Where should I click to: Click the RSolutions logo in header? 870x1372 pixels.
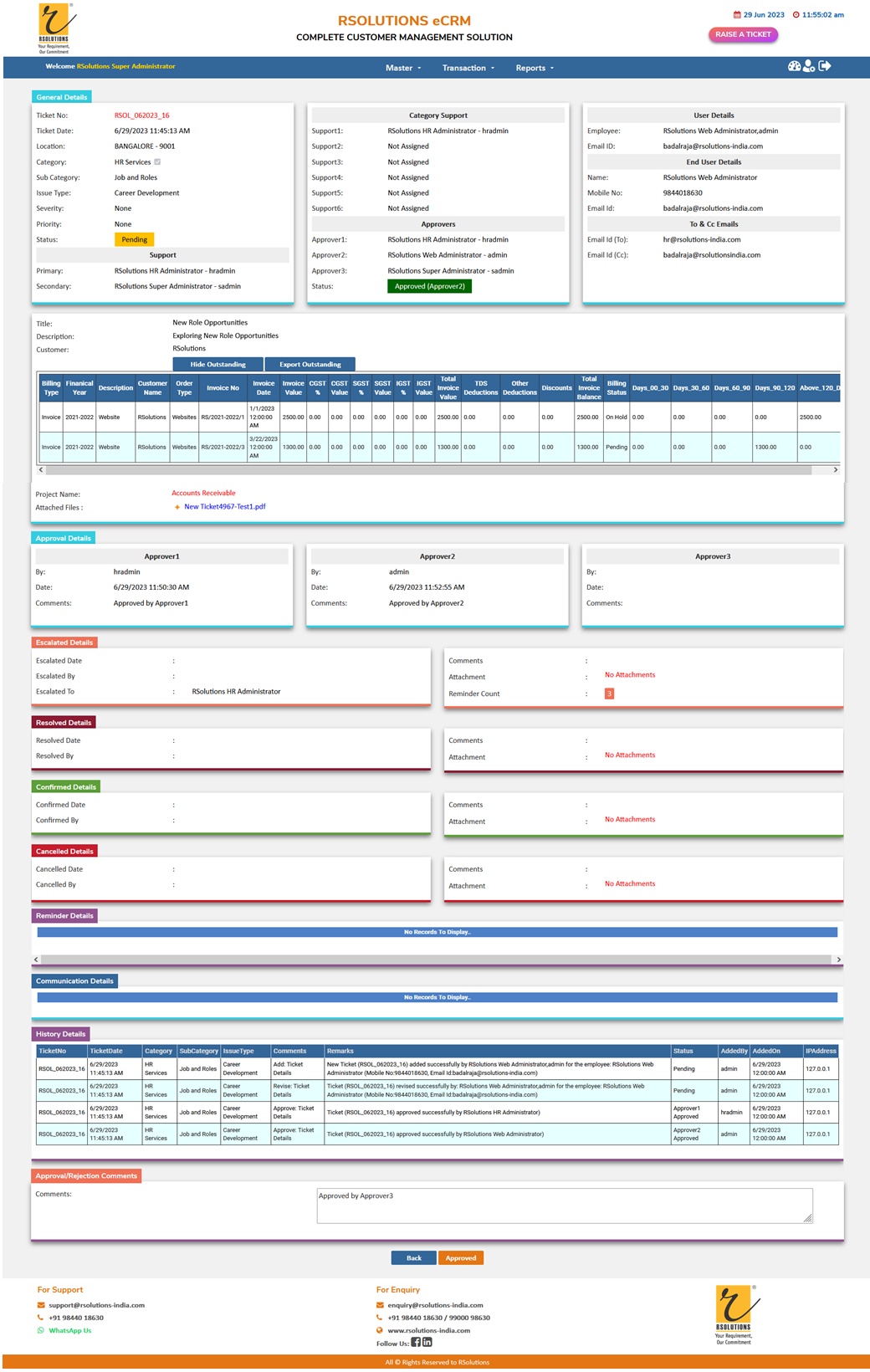pos(54,28)
